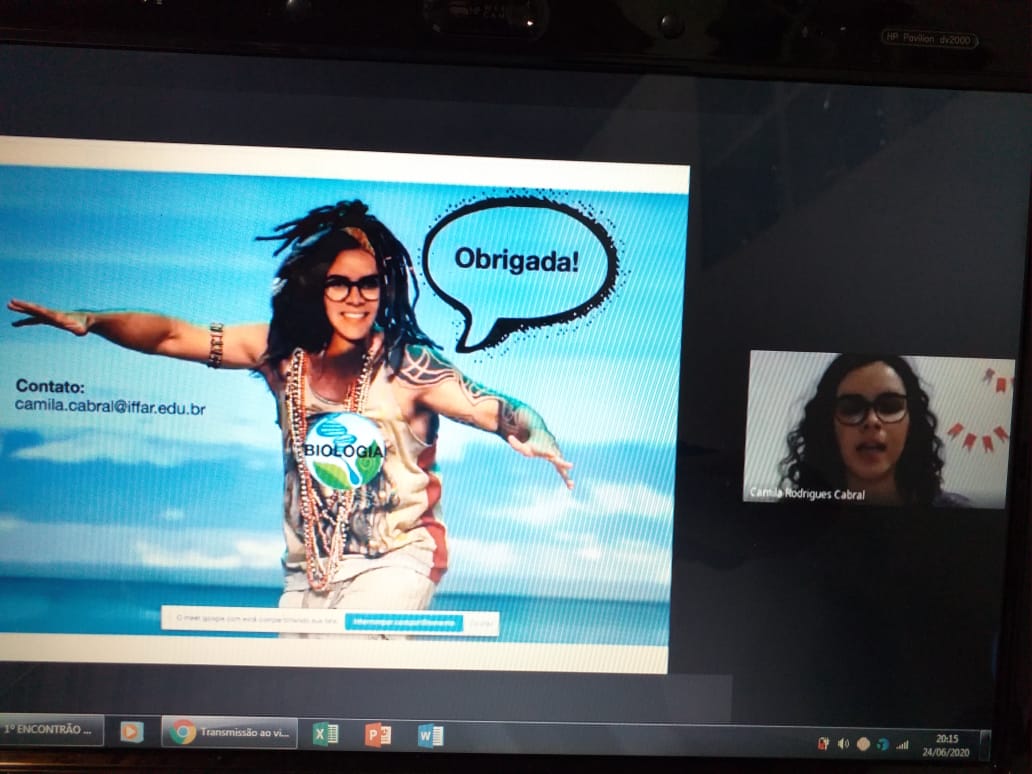This screenshot has height=774, width=1032.
Task: Click the "Obrigada!" speech bubble on slide
Action: [517, 260]
